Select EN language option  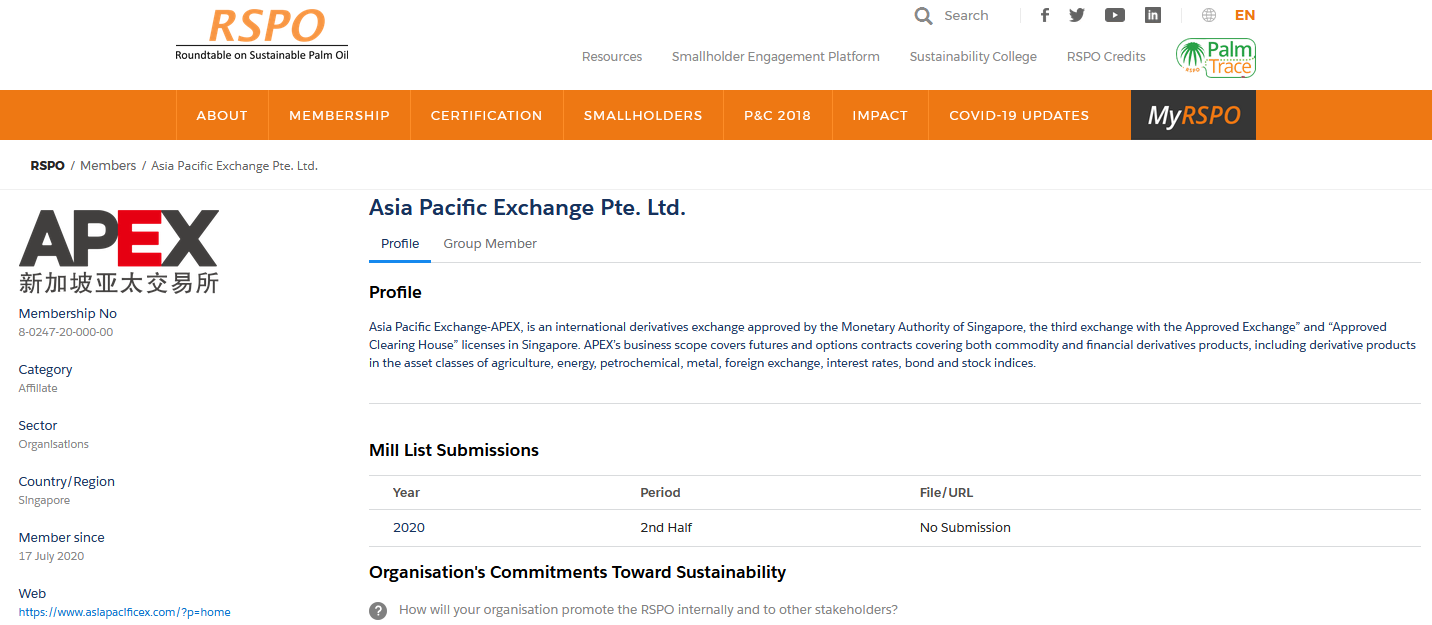(1245, 15)
